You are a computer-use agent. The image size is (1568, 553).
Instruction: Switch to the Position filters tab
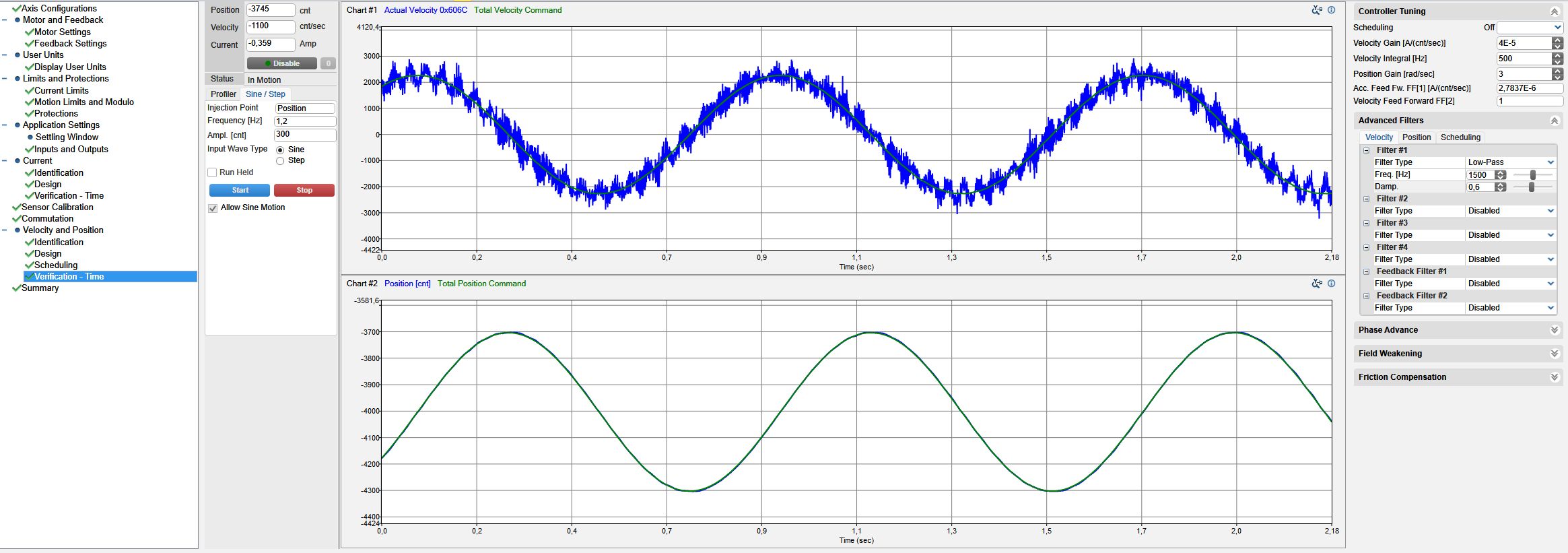coord(1417,137)
